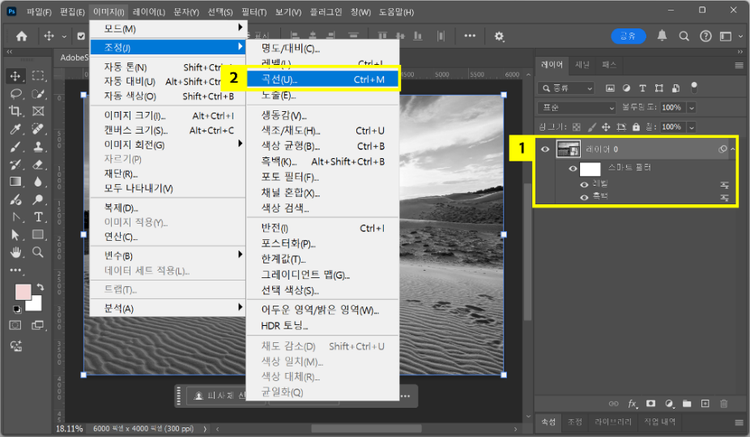The image size is (750, 437).
Task: Select the Crop tool
Action: 15,111
